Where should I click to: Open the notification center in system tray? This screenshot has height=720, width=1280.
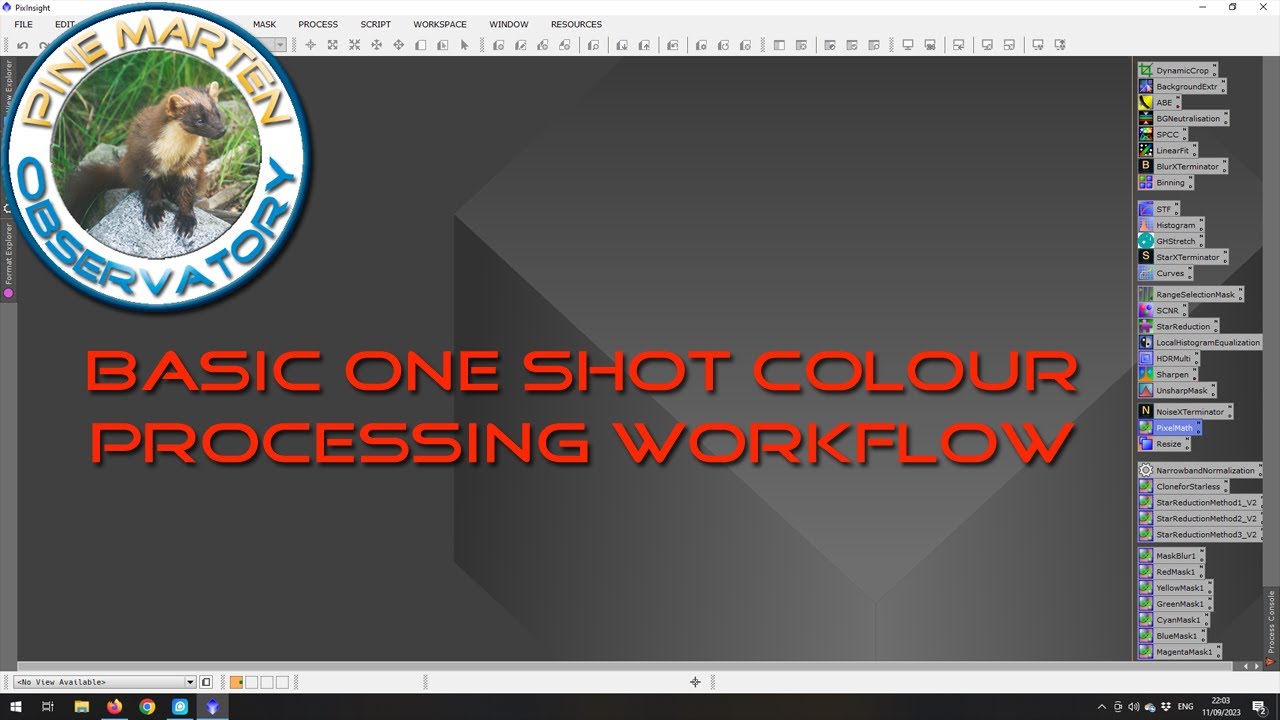click(1259, 706)
